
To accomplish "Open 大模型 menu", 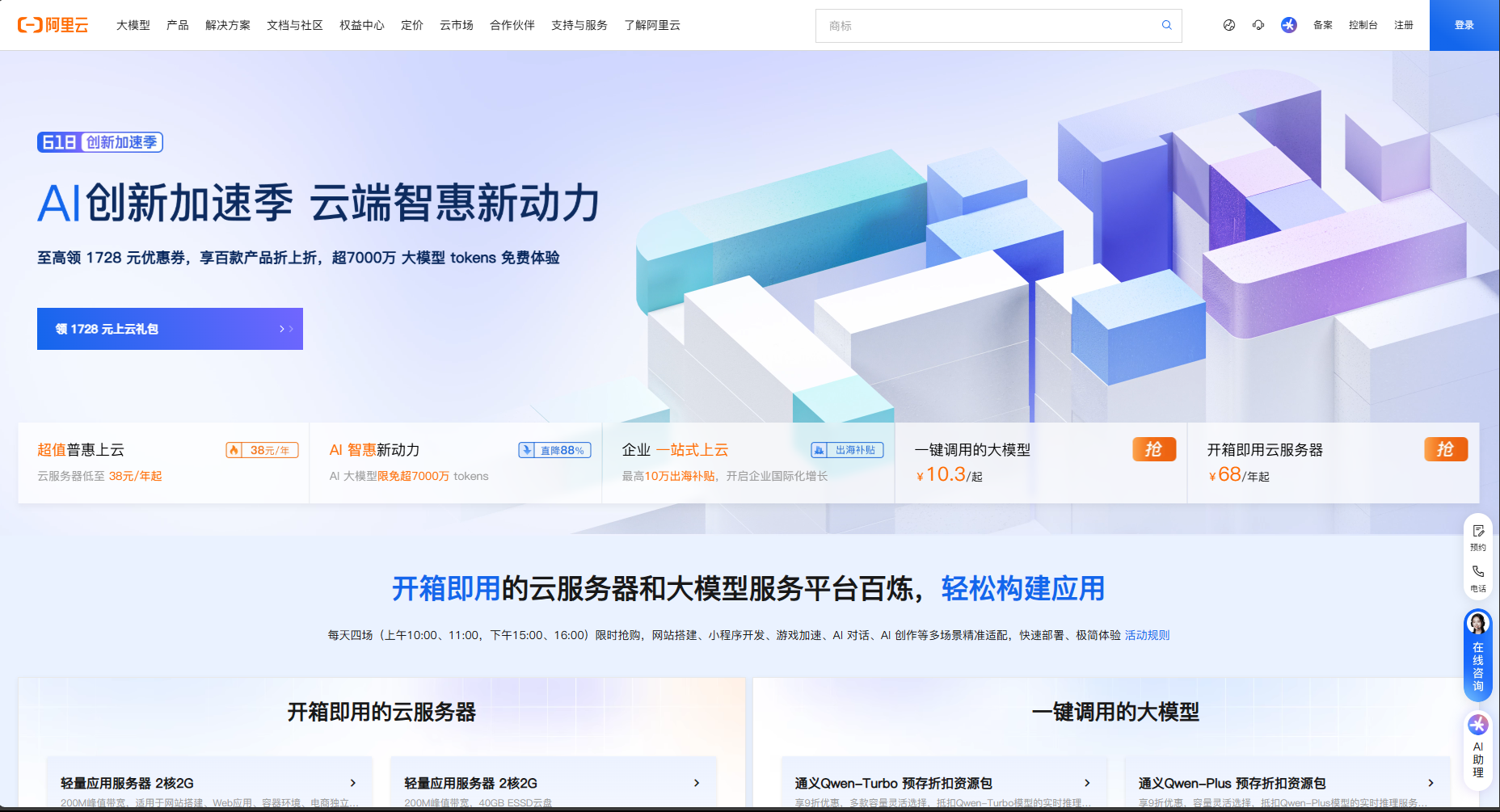I will coord(133,25).
